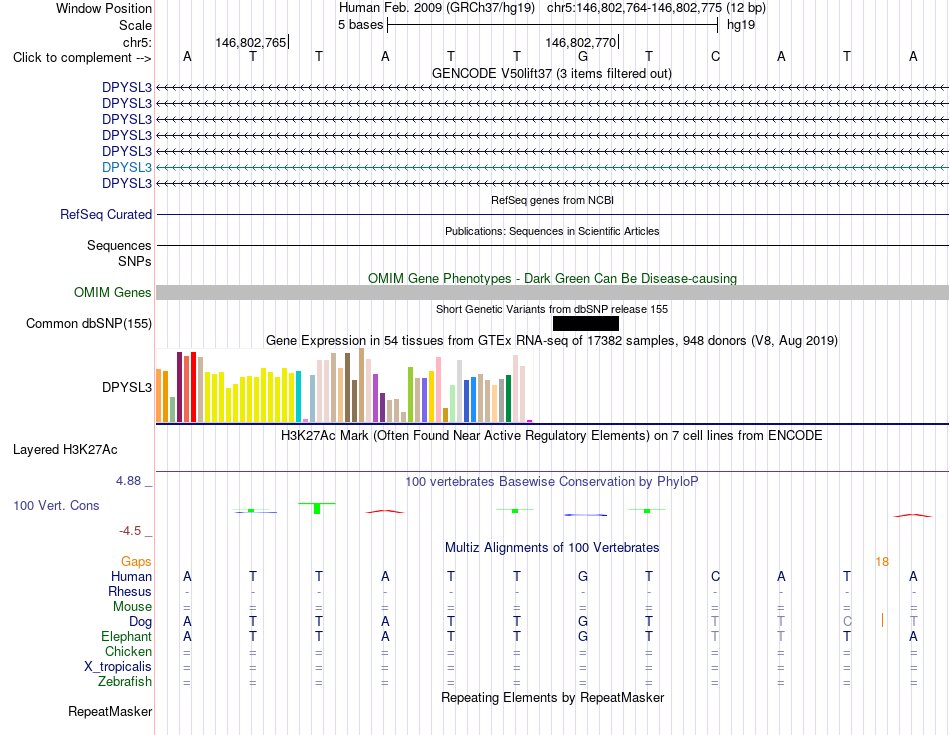Click base C in the Human alignment row

[x=715, y=576]
